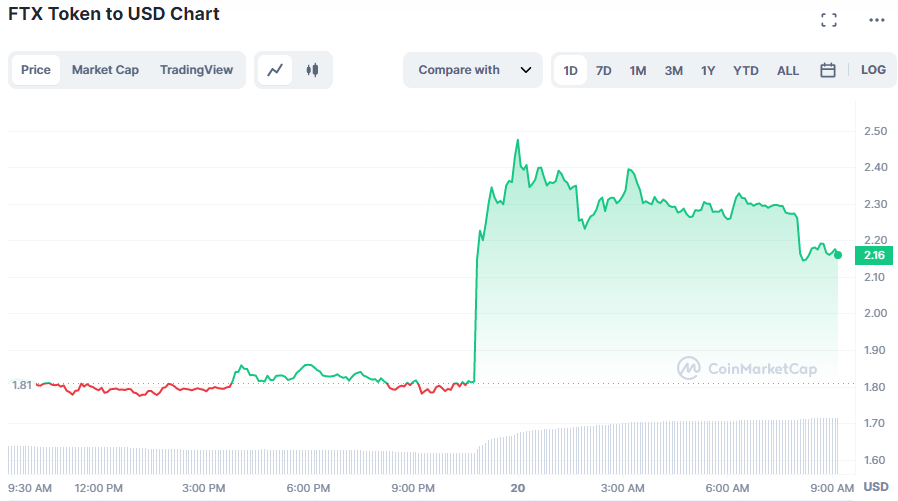Select the 7D time range

pos(604,70)
